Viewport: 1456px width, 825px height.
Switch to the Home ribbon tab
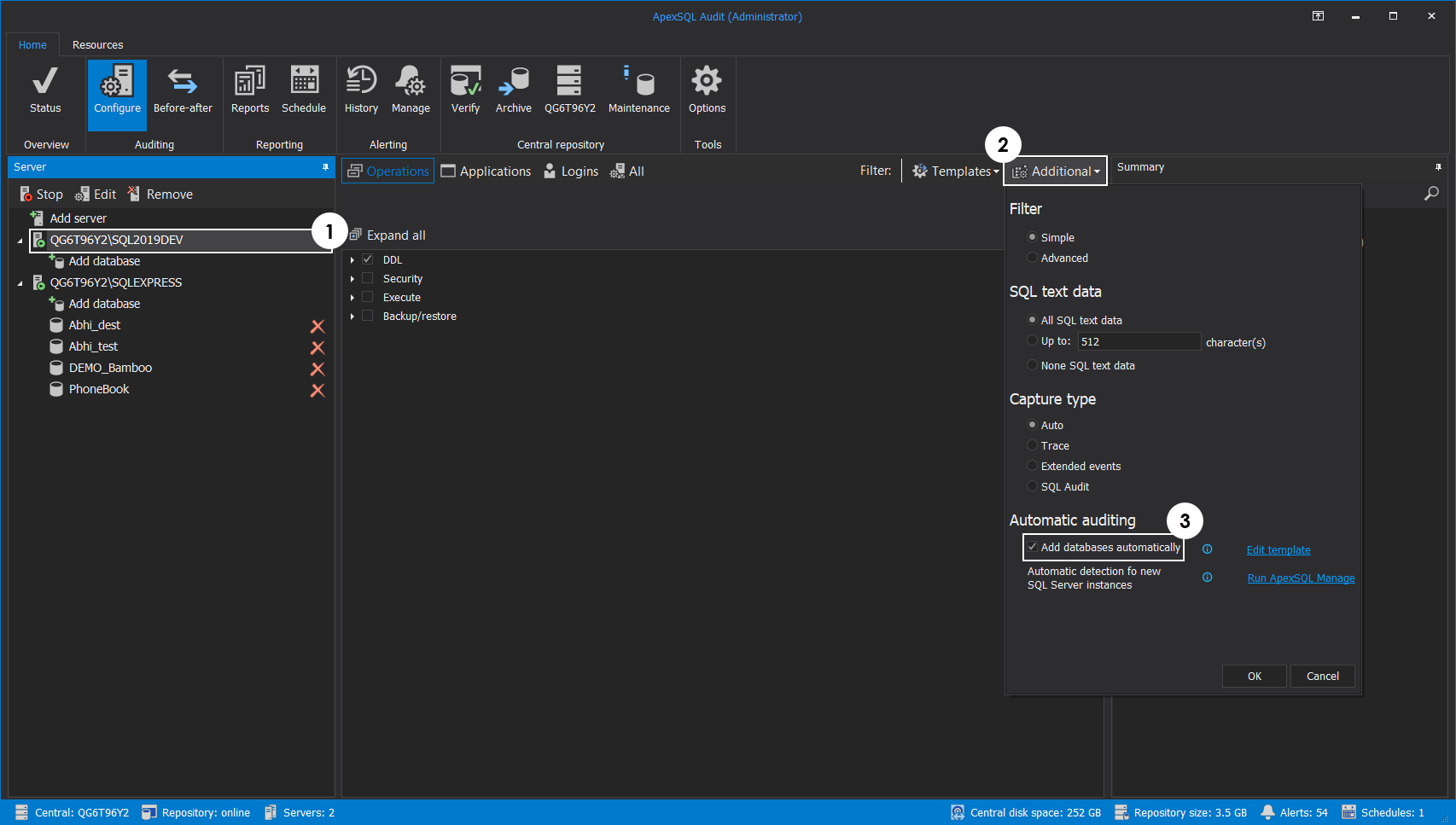(x=32, y=45)
